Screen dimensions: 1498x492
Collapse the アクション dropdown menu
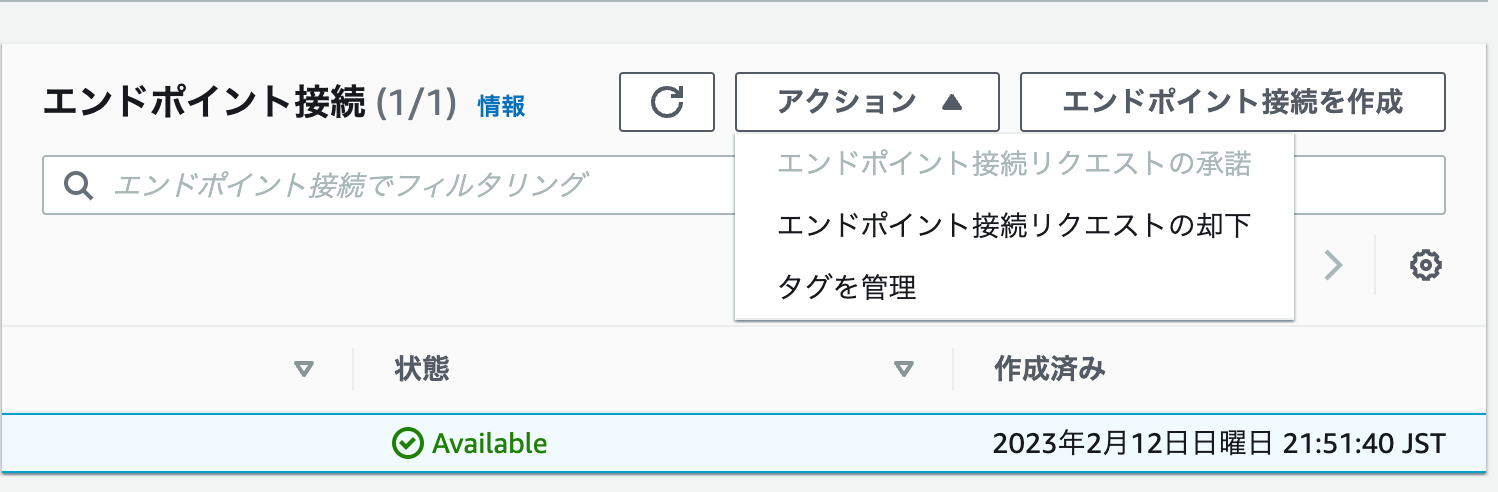(x=867, y=102)
